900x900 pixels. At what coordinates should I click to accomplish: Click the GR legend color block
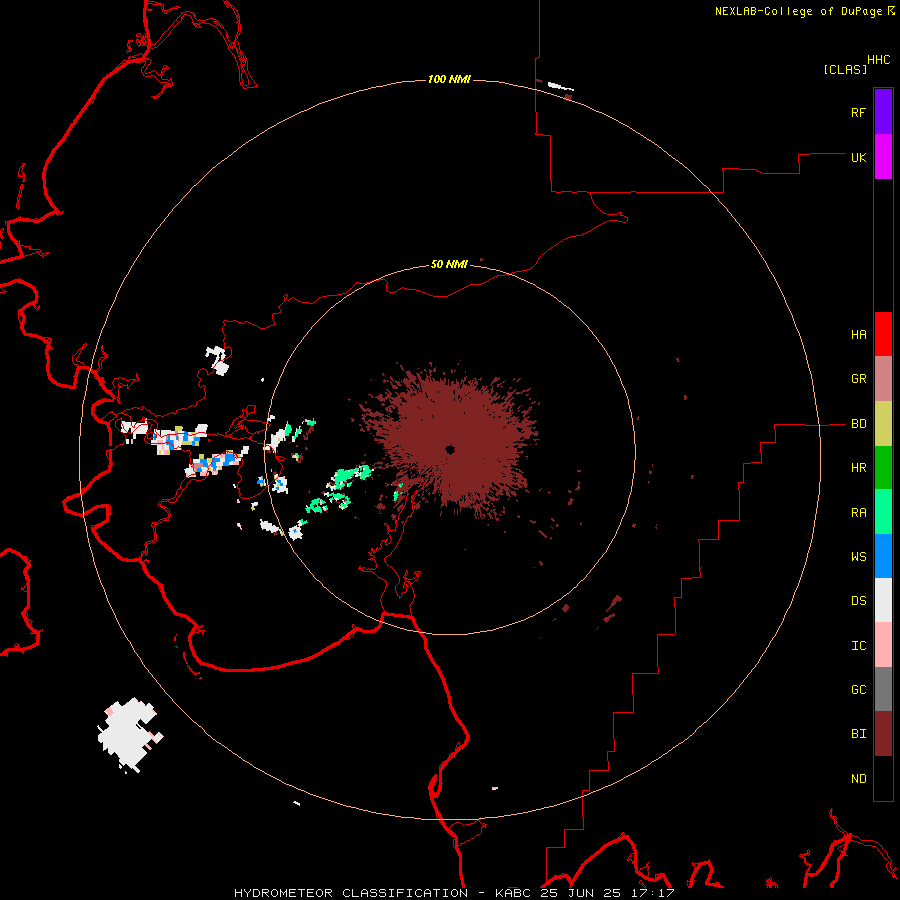tap(883, 379)
